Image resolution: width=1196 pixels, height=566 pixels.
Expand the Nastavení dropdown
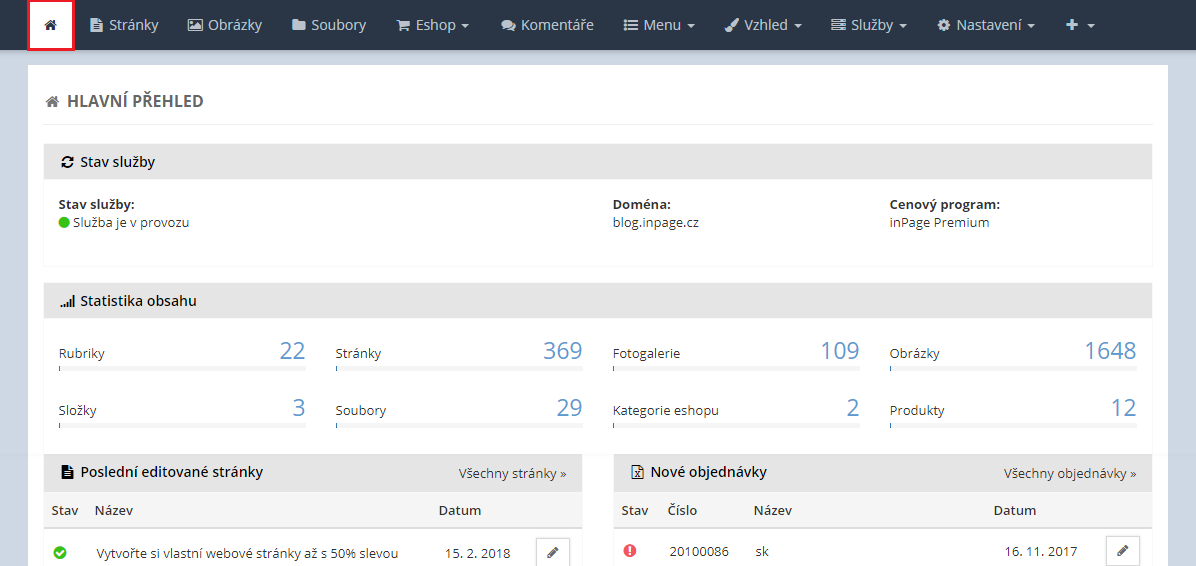coord(985,25)
